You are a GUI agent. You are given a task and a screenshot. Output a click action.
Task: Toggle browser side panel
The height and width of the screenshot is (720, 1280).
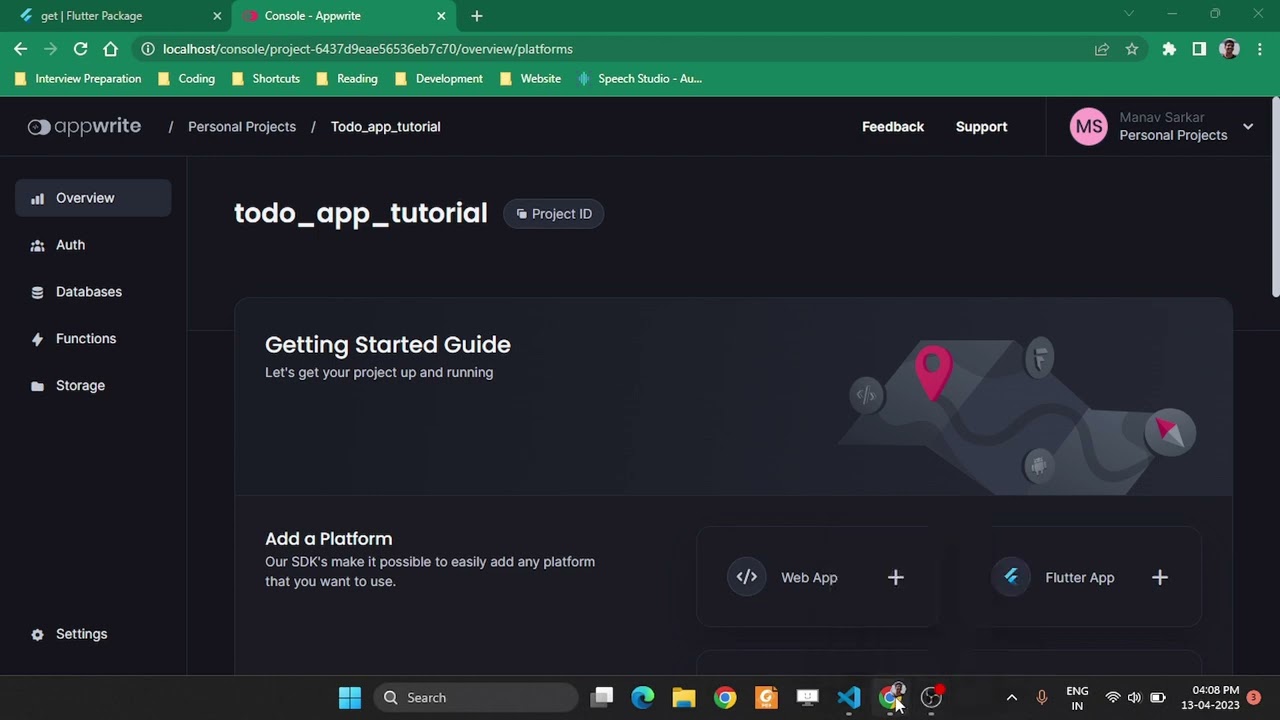pyautogui.click(x=1199, y=49)
